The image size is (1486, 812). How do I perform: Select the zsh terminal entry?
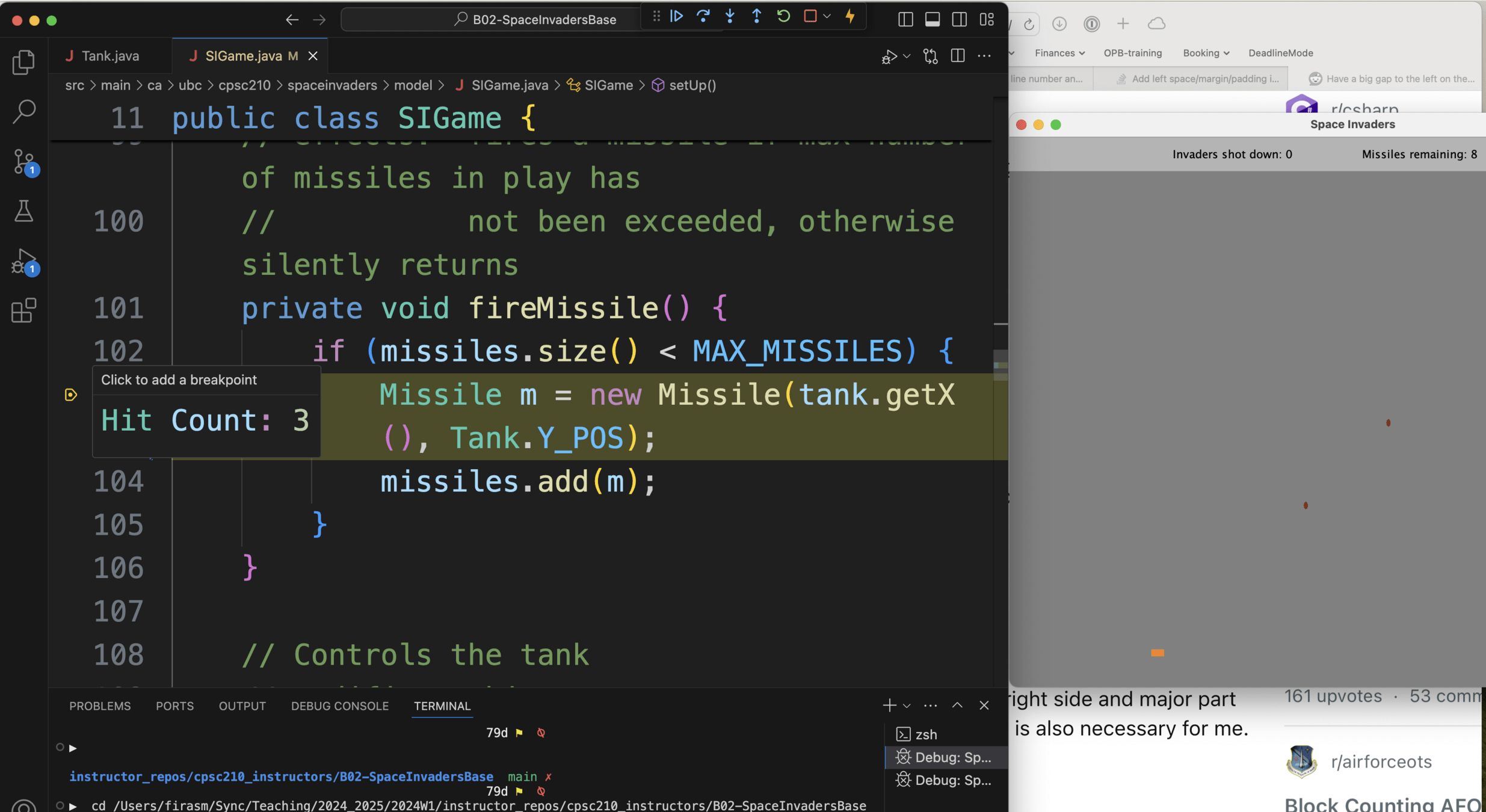(x=925, y=734)
